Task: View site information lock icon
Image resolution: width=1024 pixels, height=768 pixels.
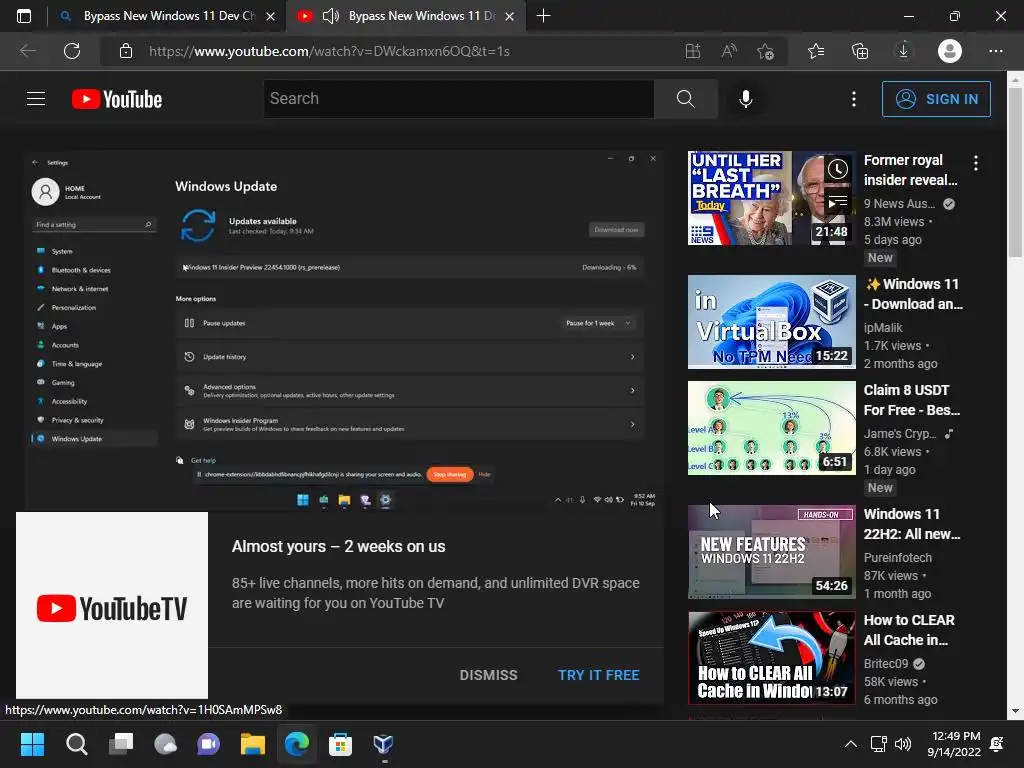Action: point(126,51)
